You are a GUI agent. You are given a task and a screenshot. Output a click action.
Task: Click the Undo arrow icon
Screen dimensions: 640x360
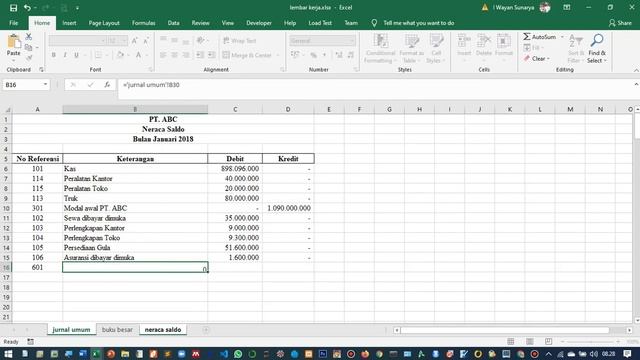pos(27,8)
